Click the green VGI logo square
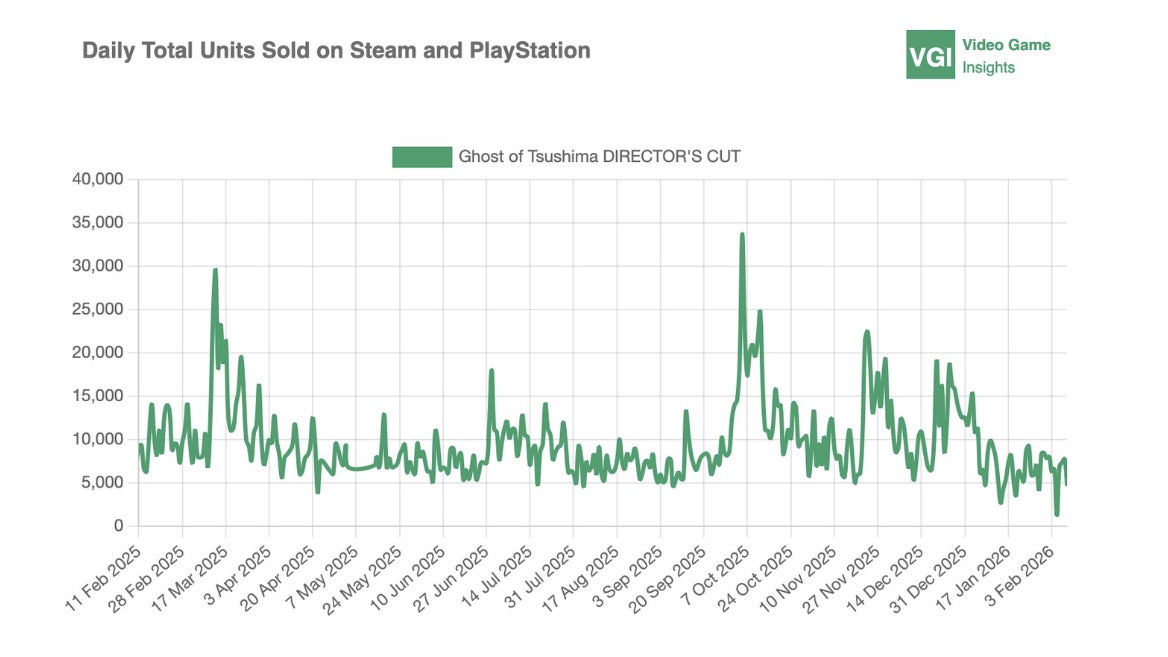Screen dimensions: 1168x657 pos(930,55)
